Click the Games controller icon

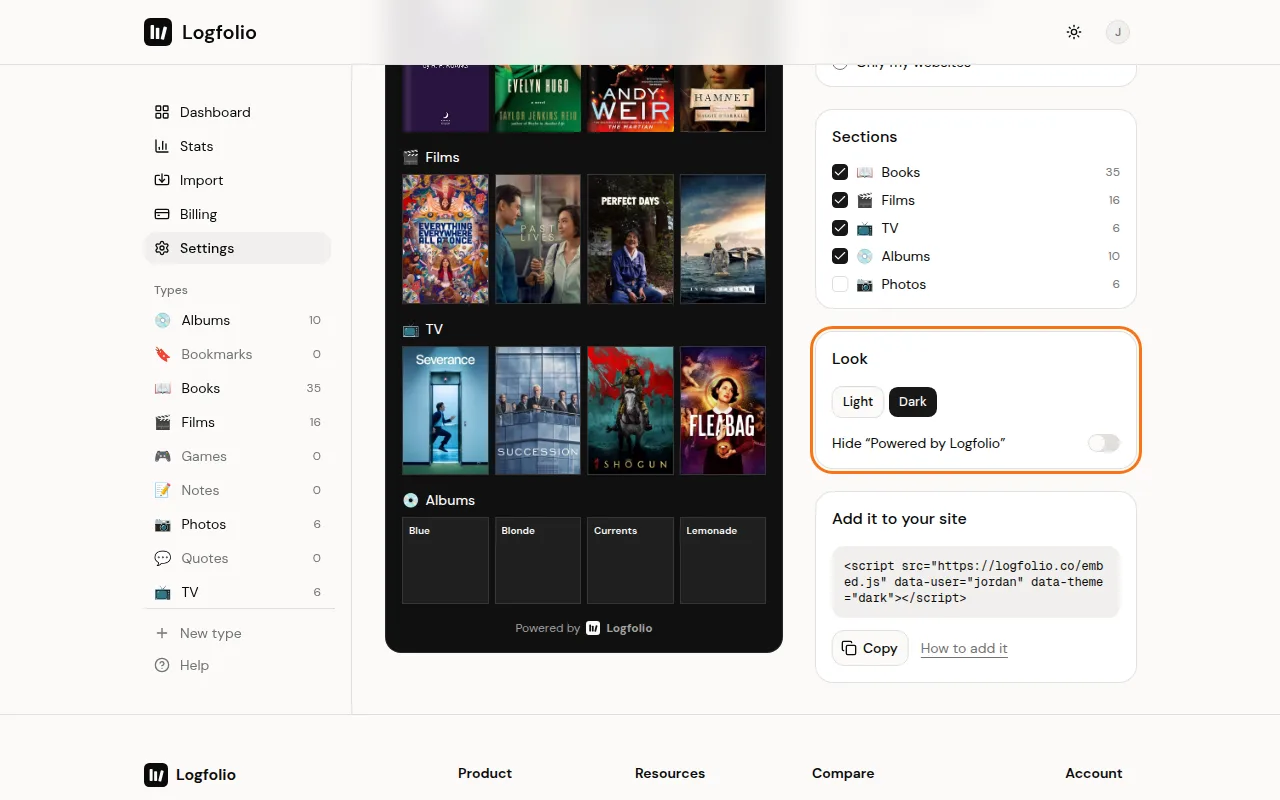163,456
